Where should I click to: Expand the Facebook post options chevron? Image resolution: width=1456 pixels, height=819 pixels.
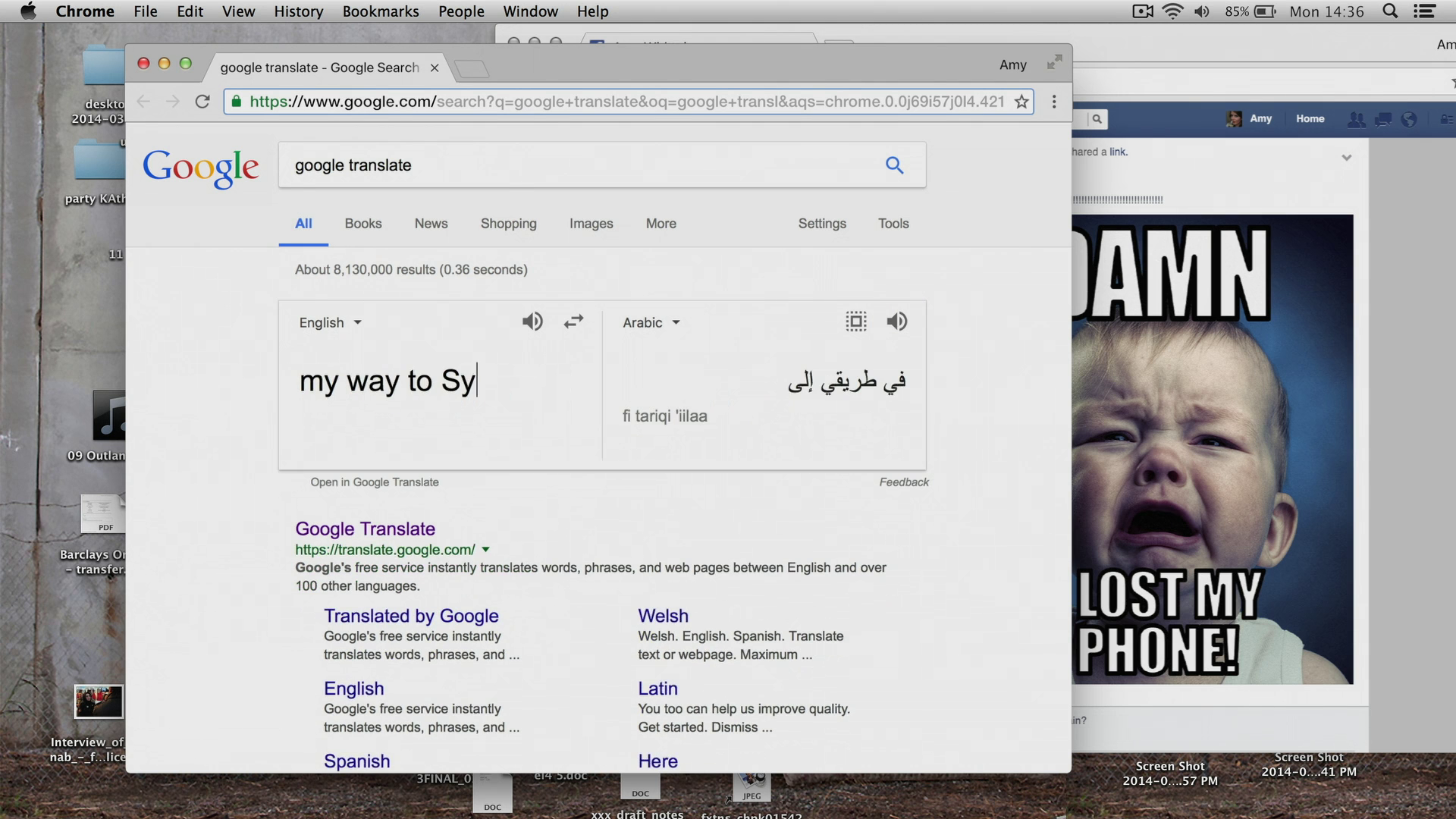click(x=1347, y=158)
